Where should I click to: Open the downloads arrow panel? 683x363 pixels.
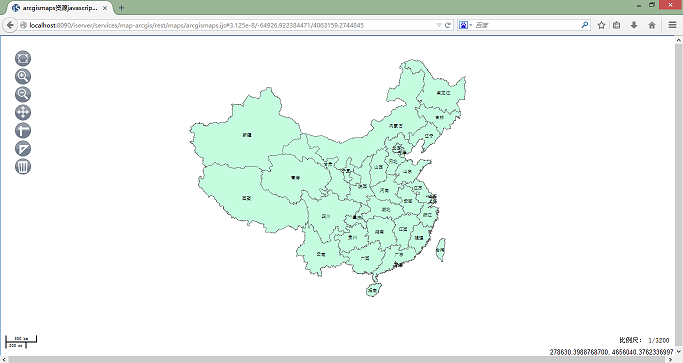point(634,25)
